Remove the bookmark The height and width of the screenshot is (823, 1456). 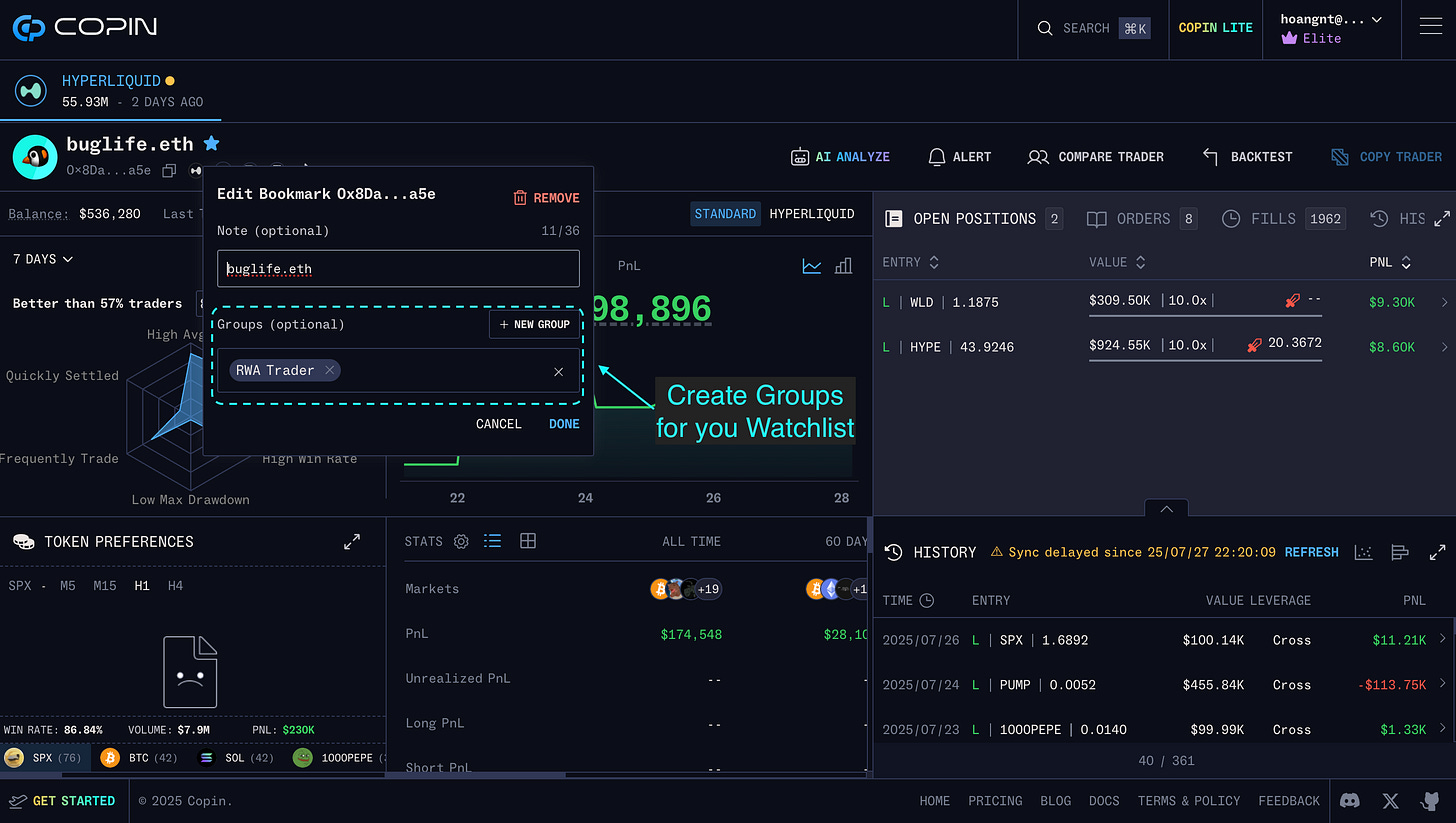coord(546,198)
